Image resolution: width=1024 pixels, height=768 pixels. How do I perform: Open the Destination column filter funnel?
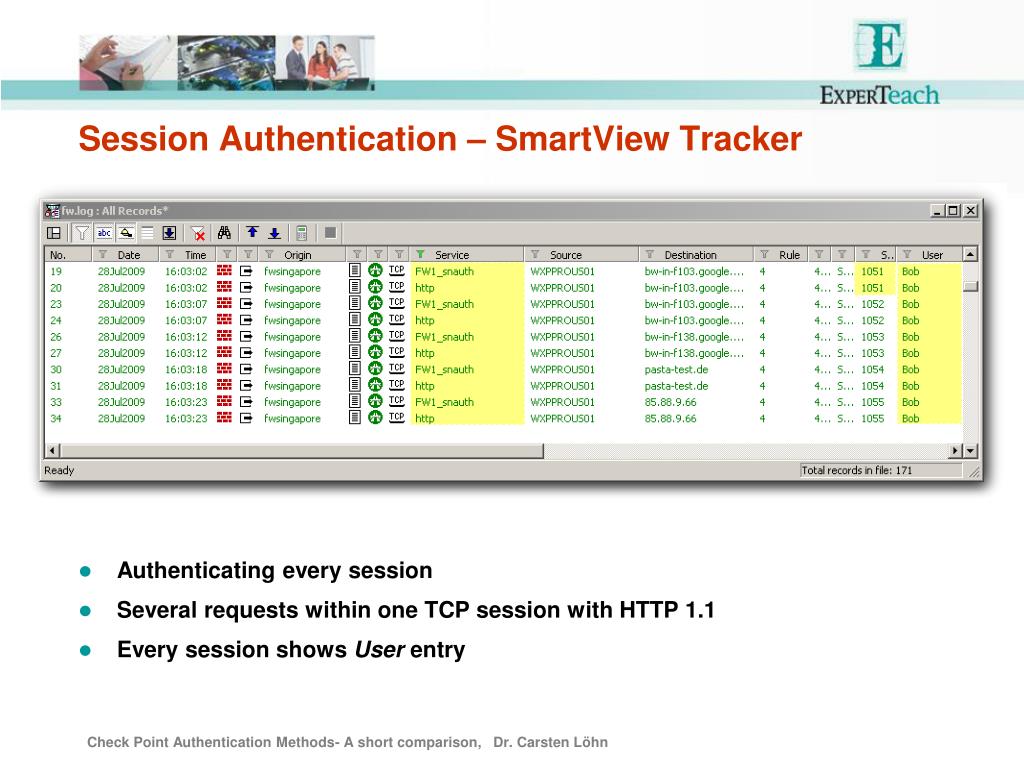650,254
